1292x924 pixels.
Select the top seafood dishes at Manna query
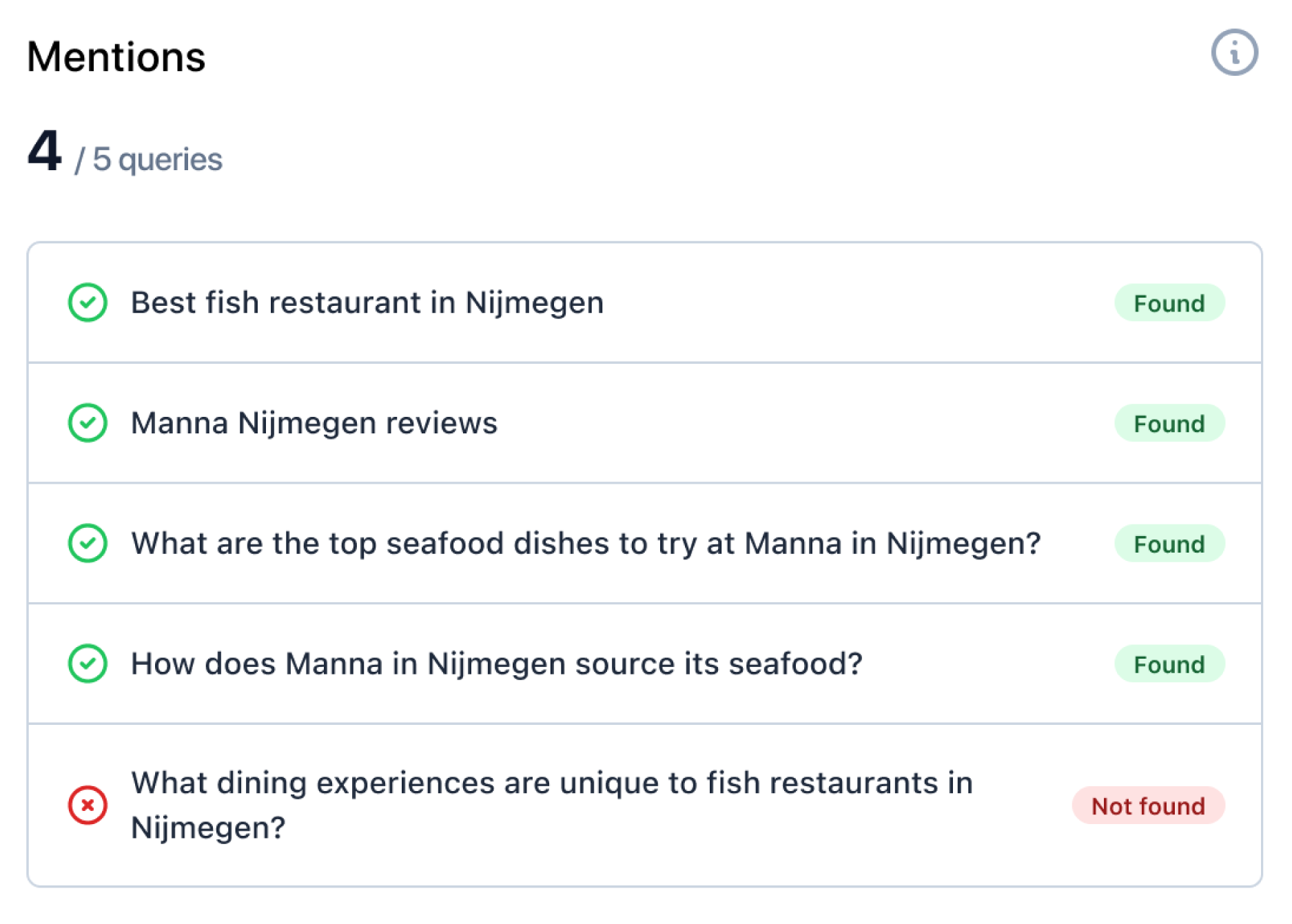tap(586, 544)
